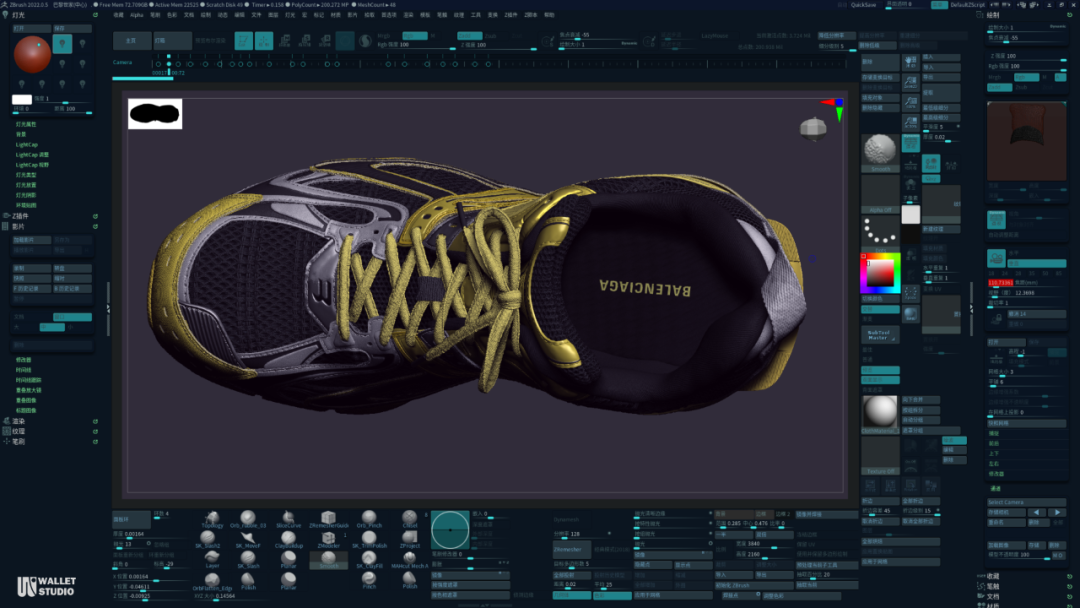This screenshot has width=1080, height=608.
Task: Open the Alpha menu
Action: 137,14
